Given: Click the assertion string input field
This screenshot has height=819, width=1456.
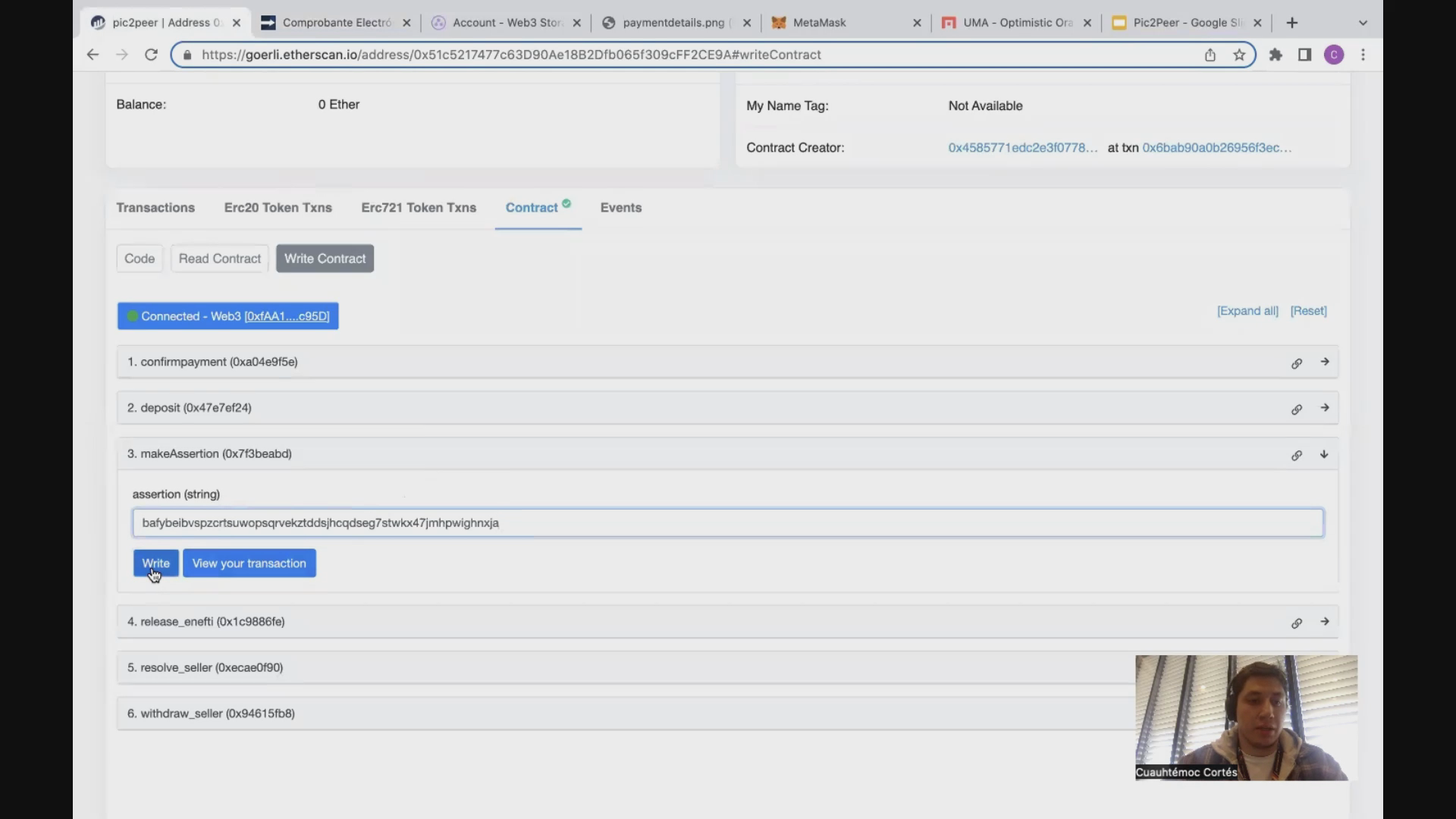Looking at the screenshot, I should click(x=729, y=523).
